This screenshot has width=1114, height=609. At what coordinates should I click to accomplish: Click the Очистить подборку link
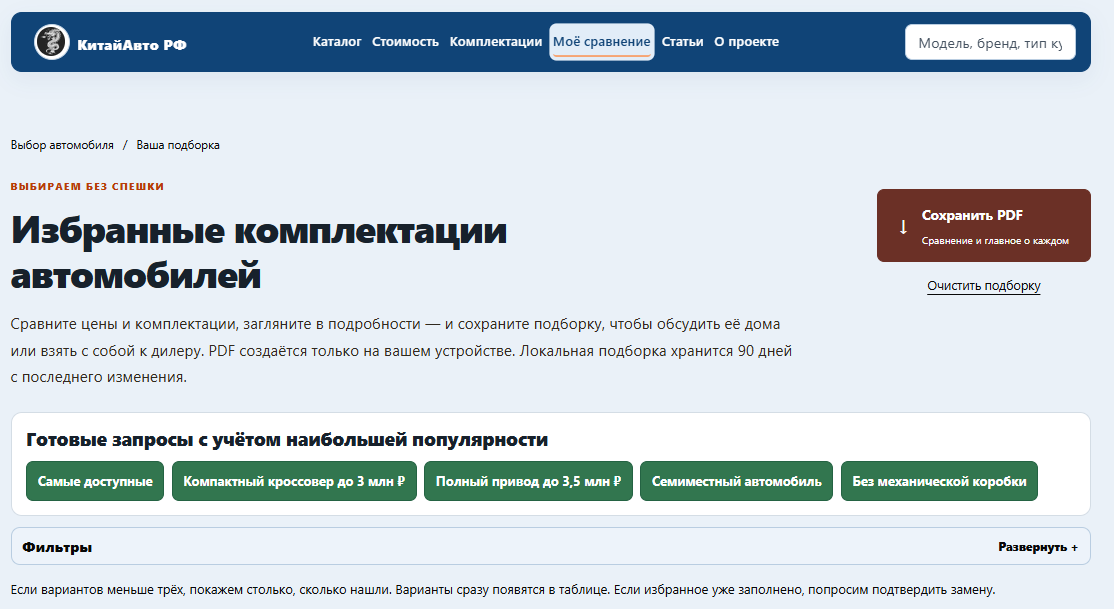[x=983, y=286]
